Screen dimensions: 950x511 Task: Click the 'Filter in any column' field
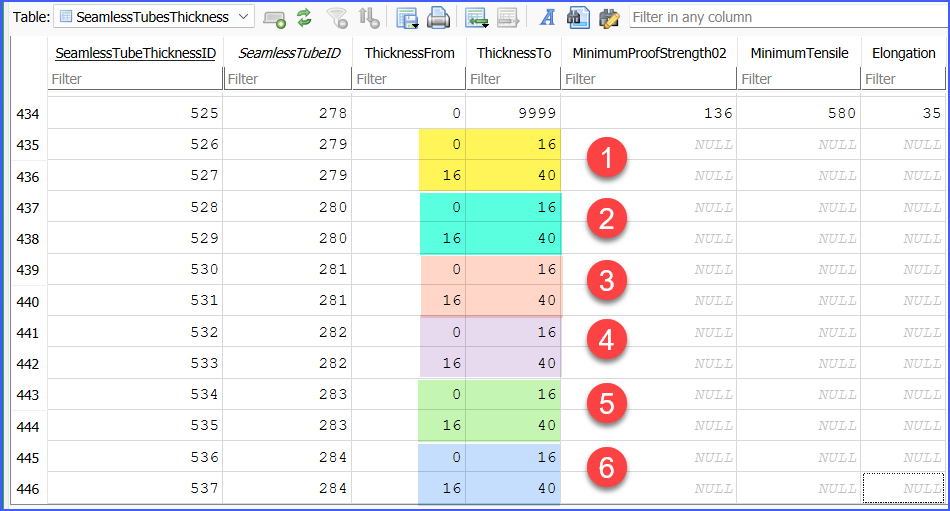click(x=788, y=17)
